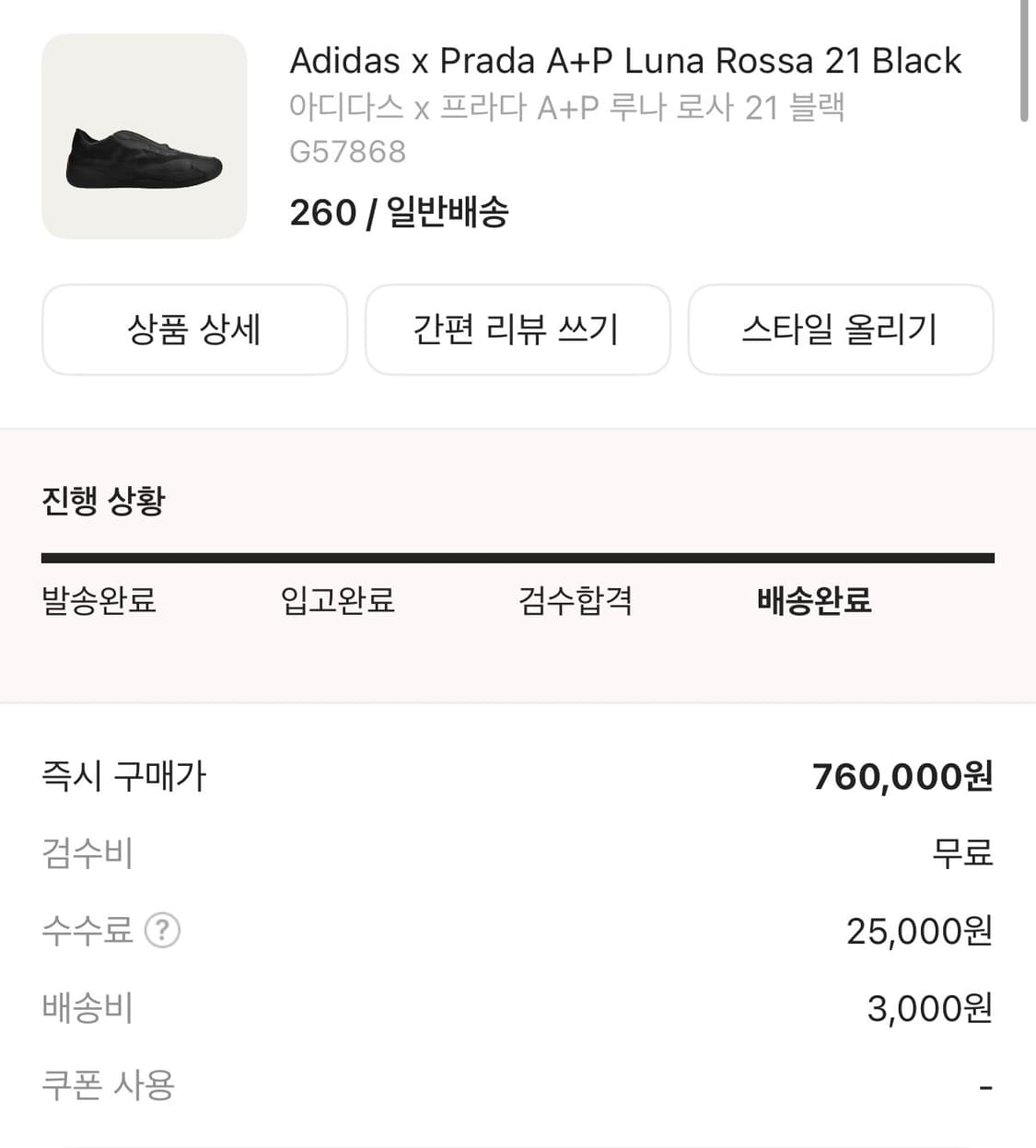Click the black order progress bar
1036x1148 pixels.
[518, 558]
